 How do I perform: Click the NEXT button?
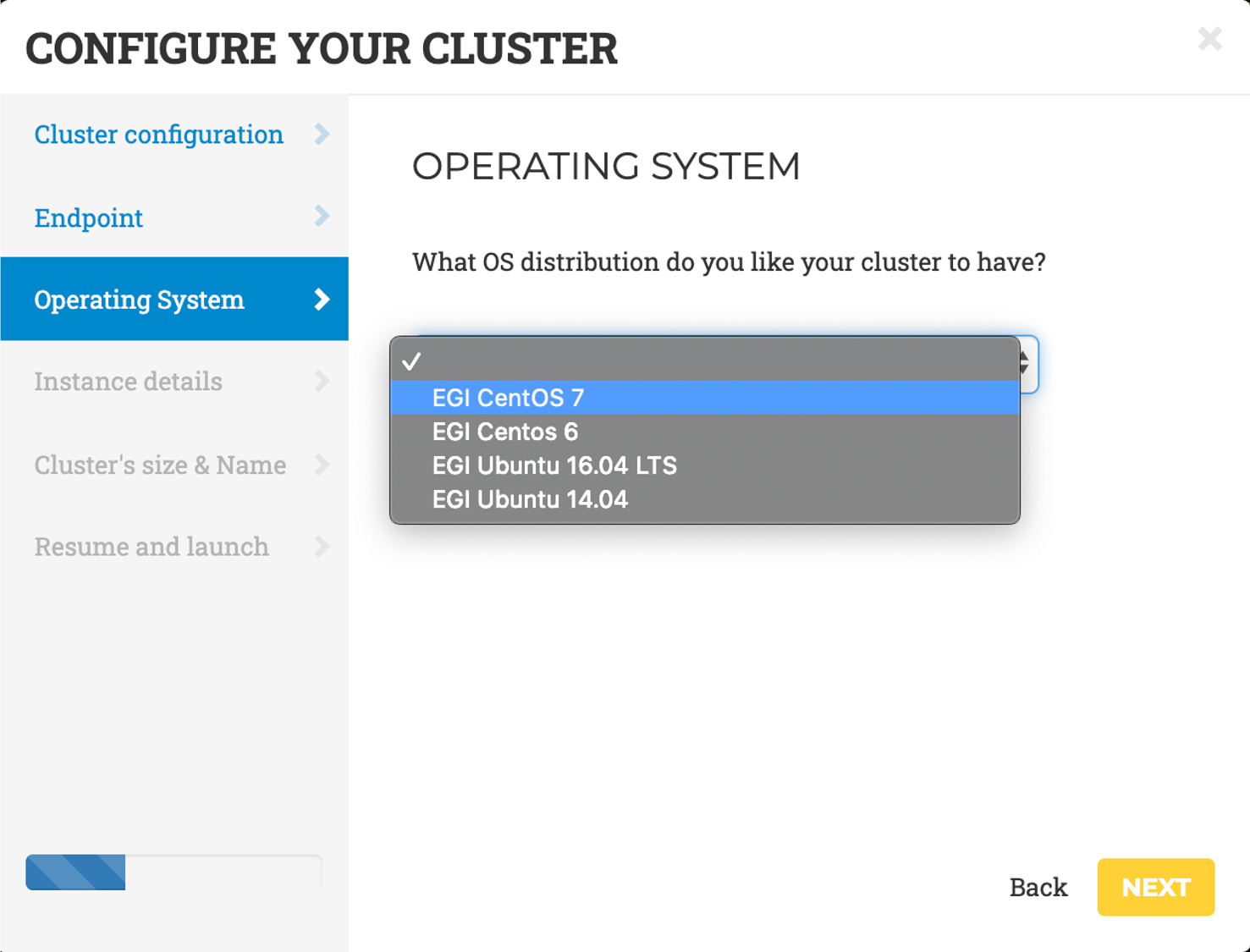coord(1155,887)
